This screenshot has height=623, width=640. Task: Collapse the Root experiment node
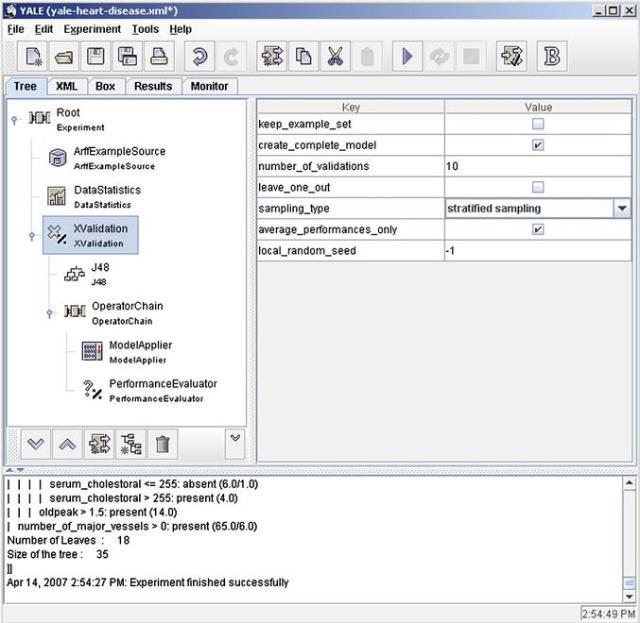click(14, 120)
